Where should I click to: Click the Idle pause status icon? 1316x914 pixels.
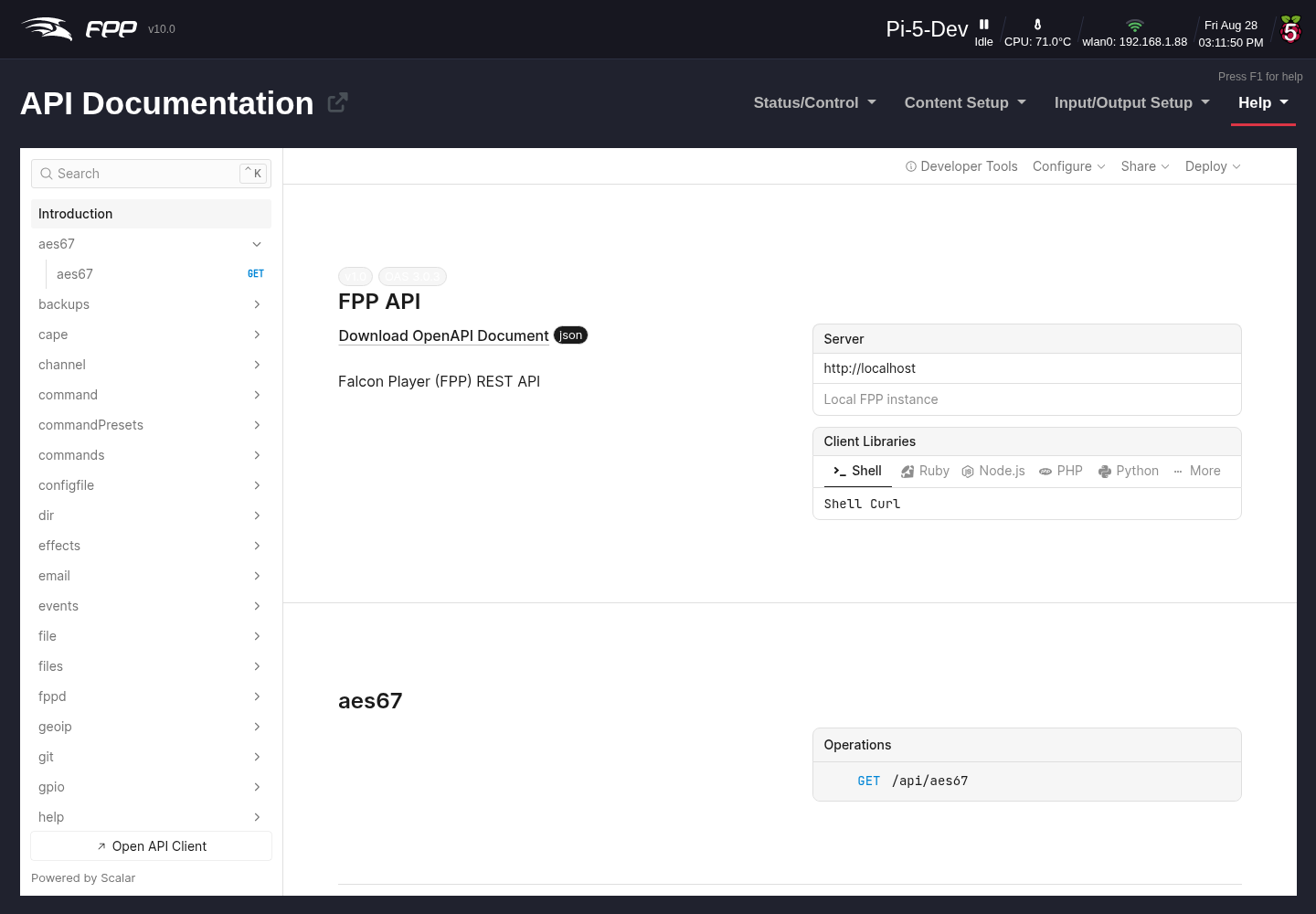[x=984, y=25]
